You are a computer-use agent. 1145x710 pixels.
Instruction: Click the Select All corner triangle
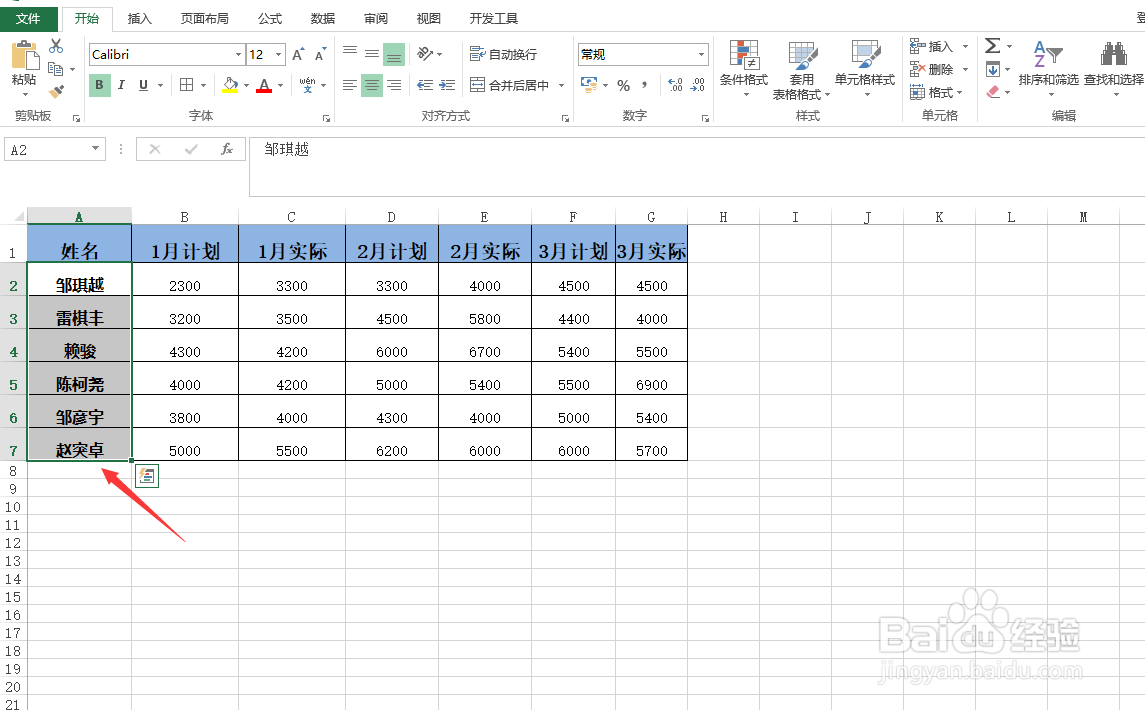pos(19,216)
